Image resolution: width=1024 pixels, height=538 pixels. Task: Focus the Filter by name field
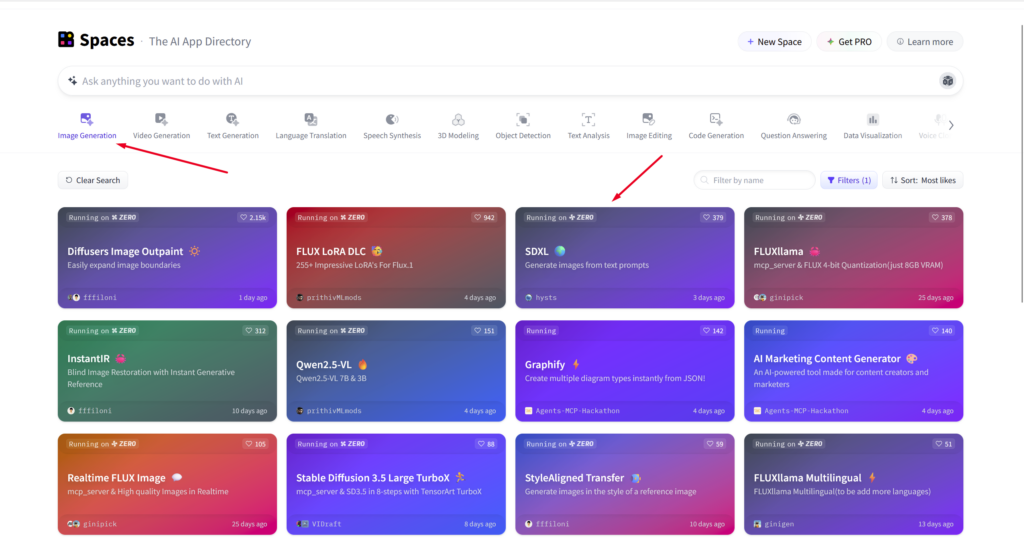754,180
